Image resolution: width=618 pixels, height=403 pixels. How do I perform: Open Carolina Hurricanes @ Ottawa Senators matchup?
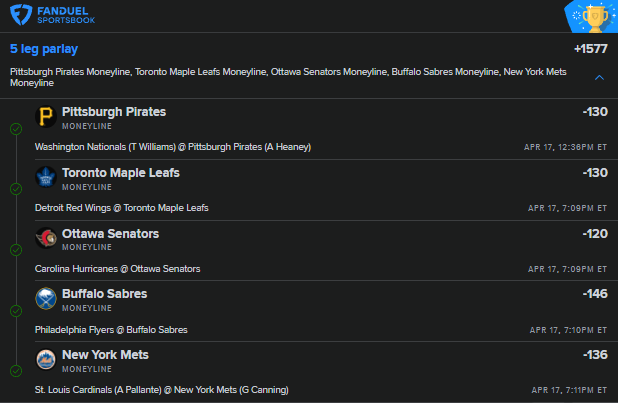117,269
